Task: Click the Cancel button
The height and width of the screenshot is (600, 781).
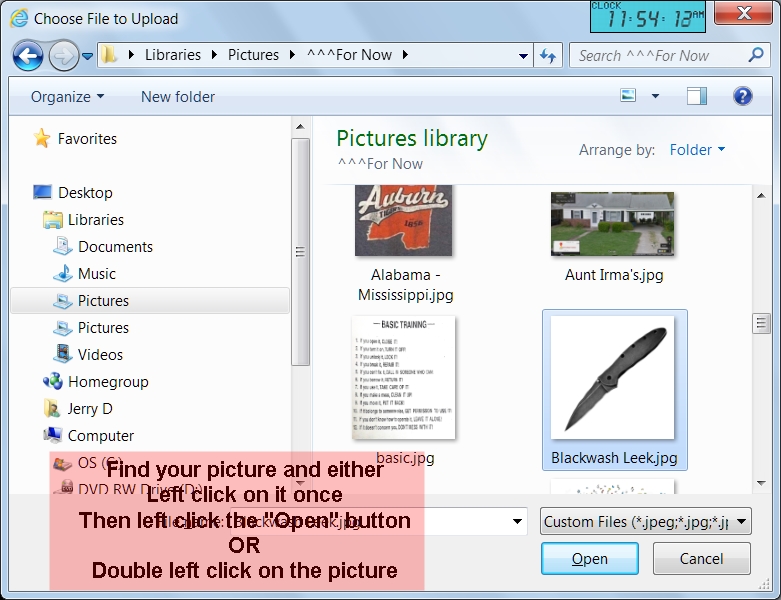Action: pos(701,559)
